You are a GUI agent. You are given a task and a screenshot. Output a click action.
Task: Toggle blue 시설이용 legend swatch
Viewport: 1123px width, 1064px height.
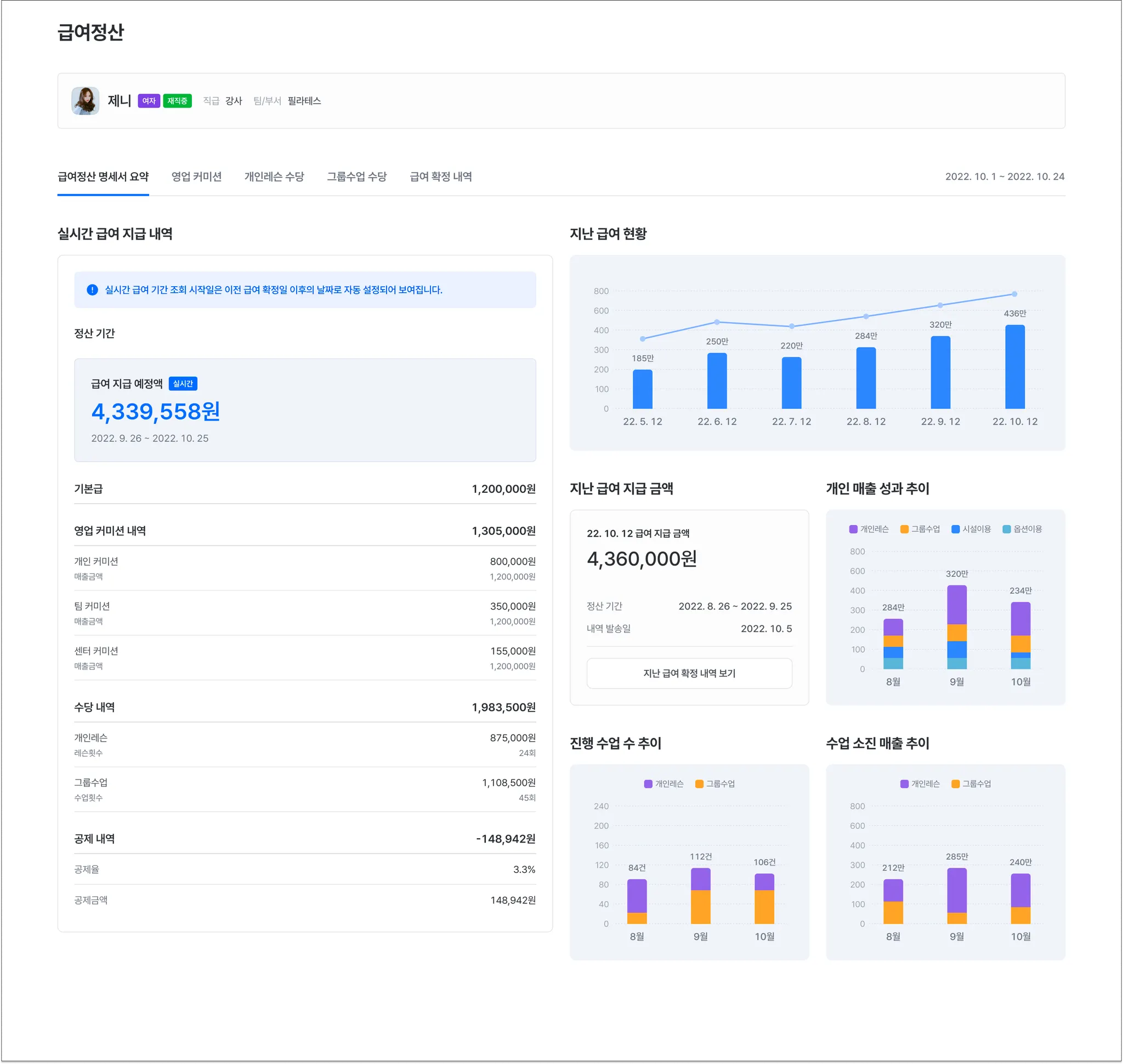pyautogui.click(x=955, y=529)
